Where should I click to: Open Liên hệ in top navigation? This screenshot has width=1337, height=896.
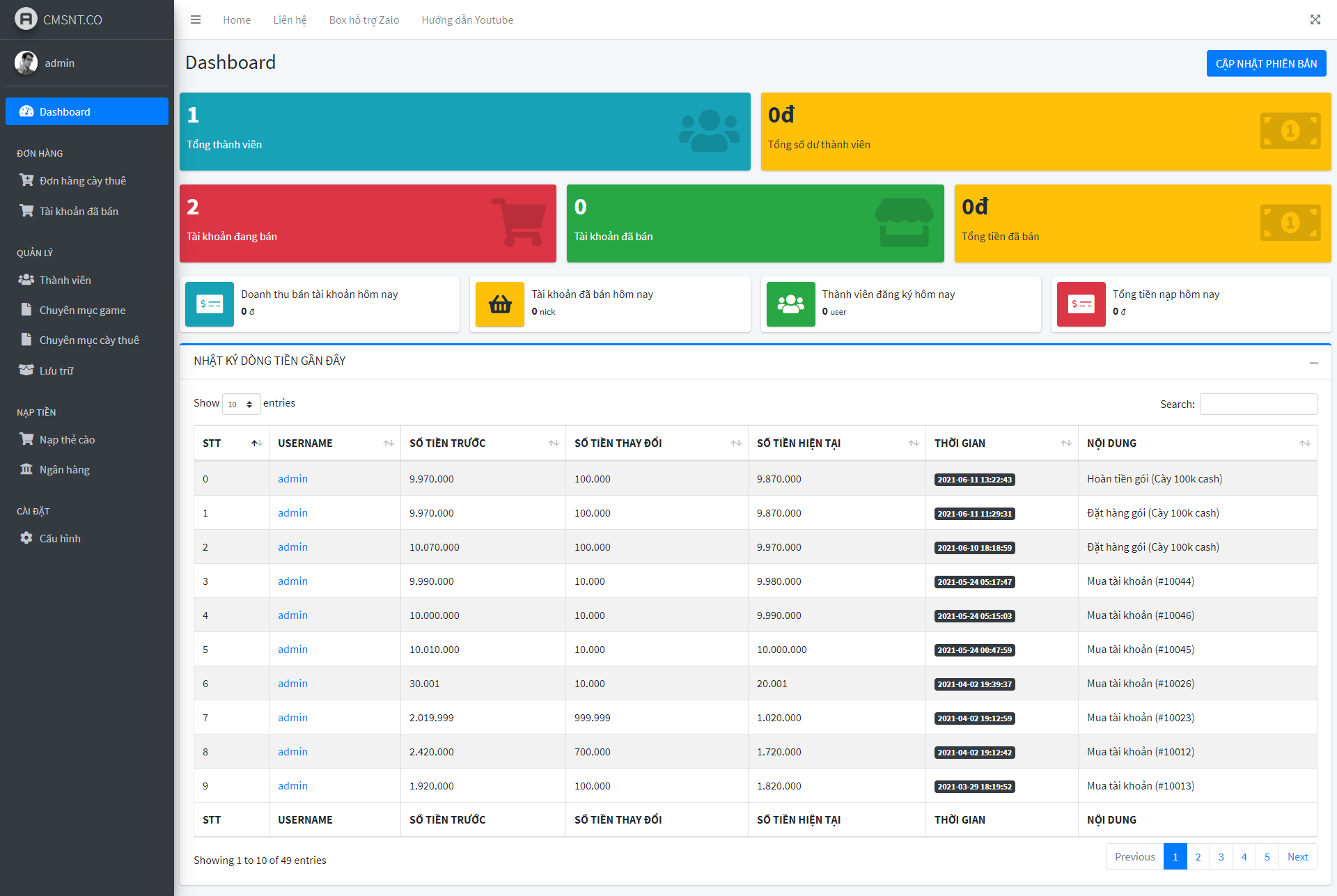coord(290,19)
